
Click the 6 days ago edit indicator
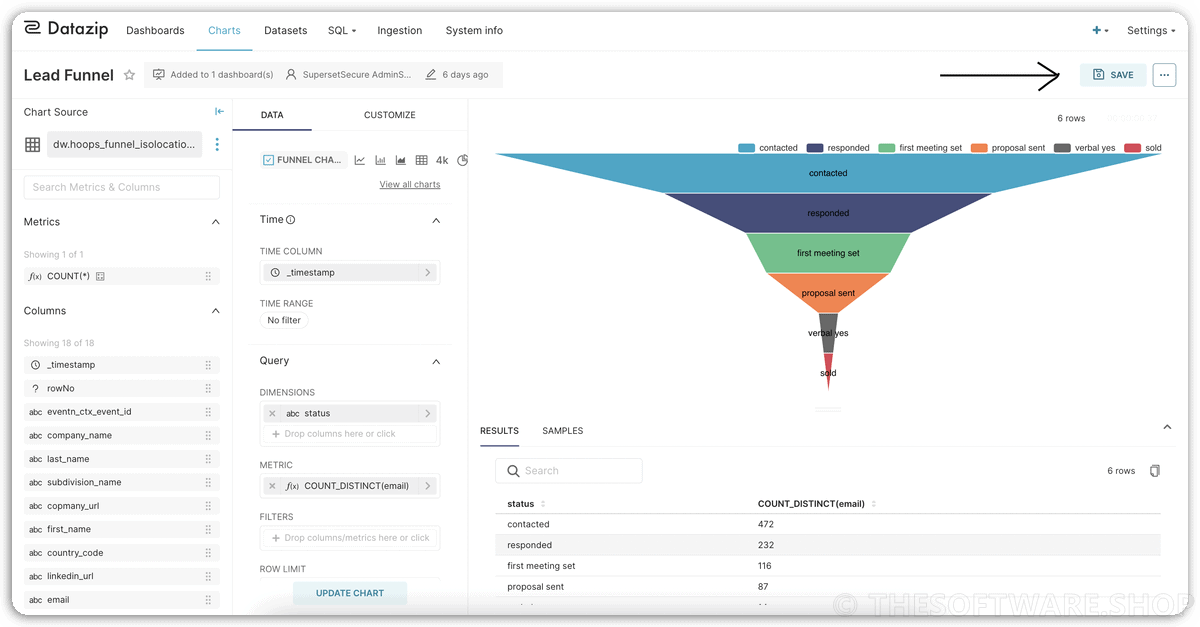(x=457, y=75)
